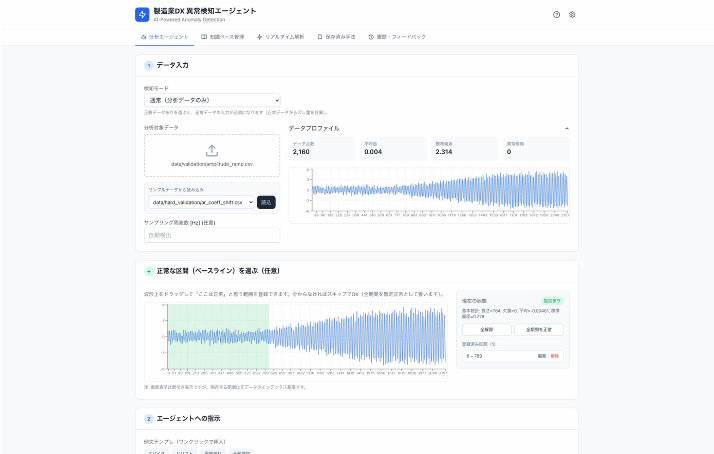Click the dark 読込 load button
Screen dimensions: 714x454
point(266,202)
